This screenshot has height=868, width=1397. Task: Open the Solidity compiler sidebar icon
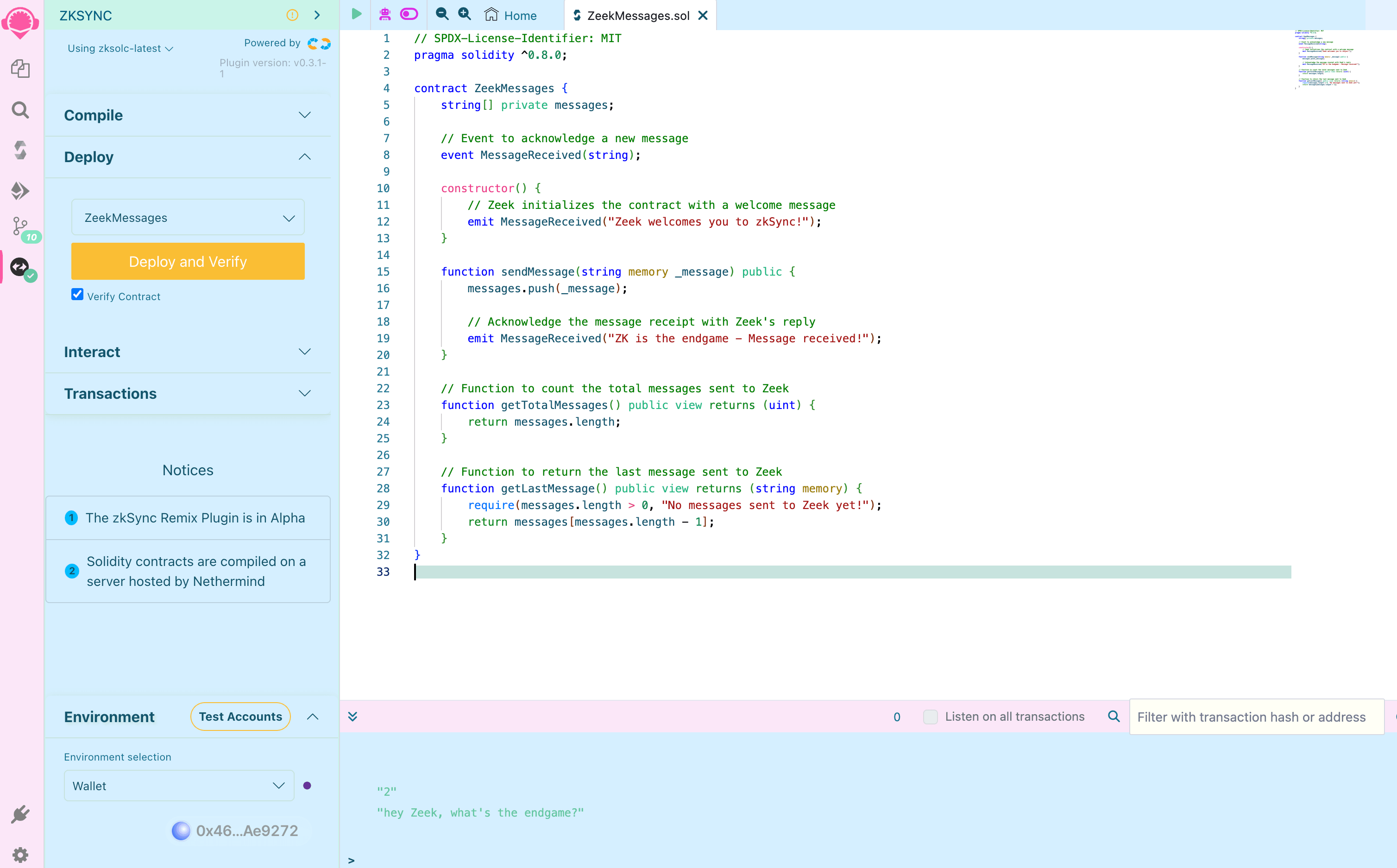(x=20, y=151)
